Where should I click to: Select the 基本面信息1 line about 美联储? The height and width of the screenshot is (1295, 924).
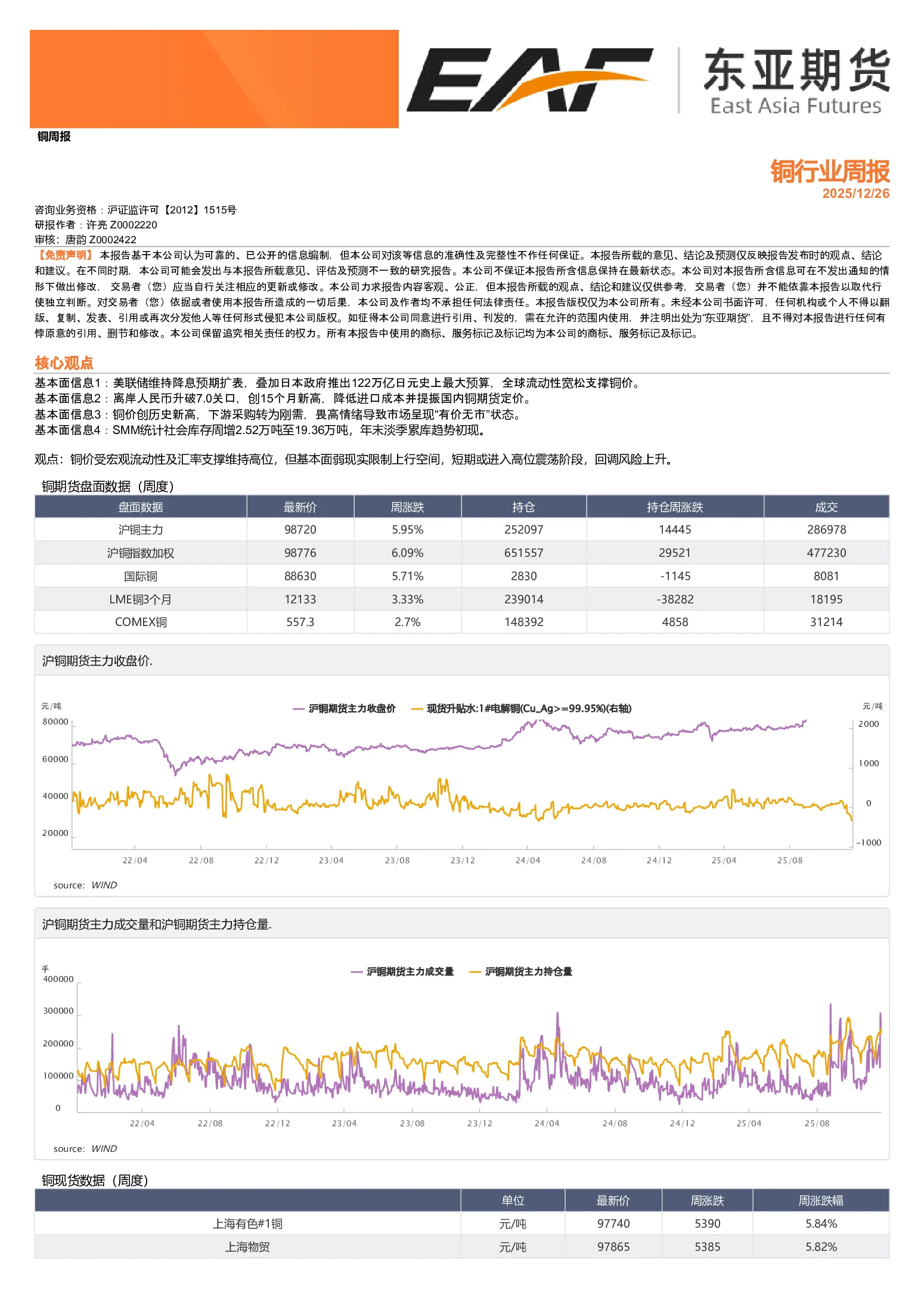coord(339,383)
